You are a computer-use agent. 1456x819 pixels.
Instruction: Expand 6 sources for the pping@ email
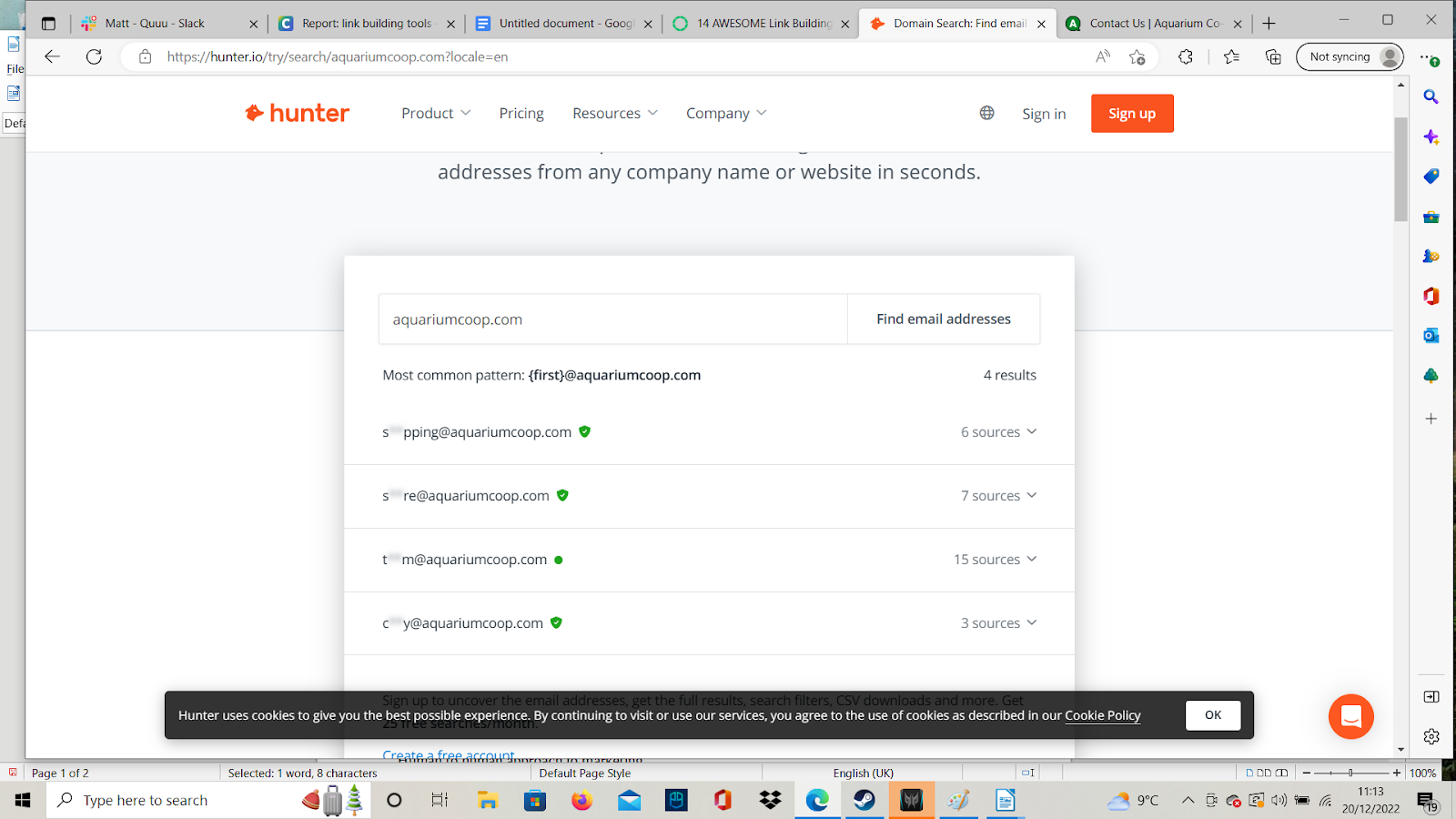pyautogui.click(x=998, y=432)
